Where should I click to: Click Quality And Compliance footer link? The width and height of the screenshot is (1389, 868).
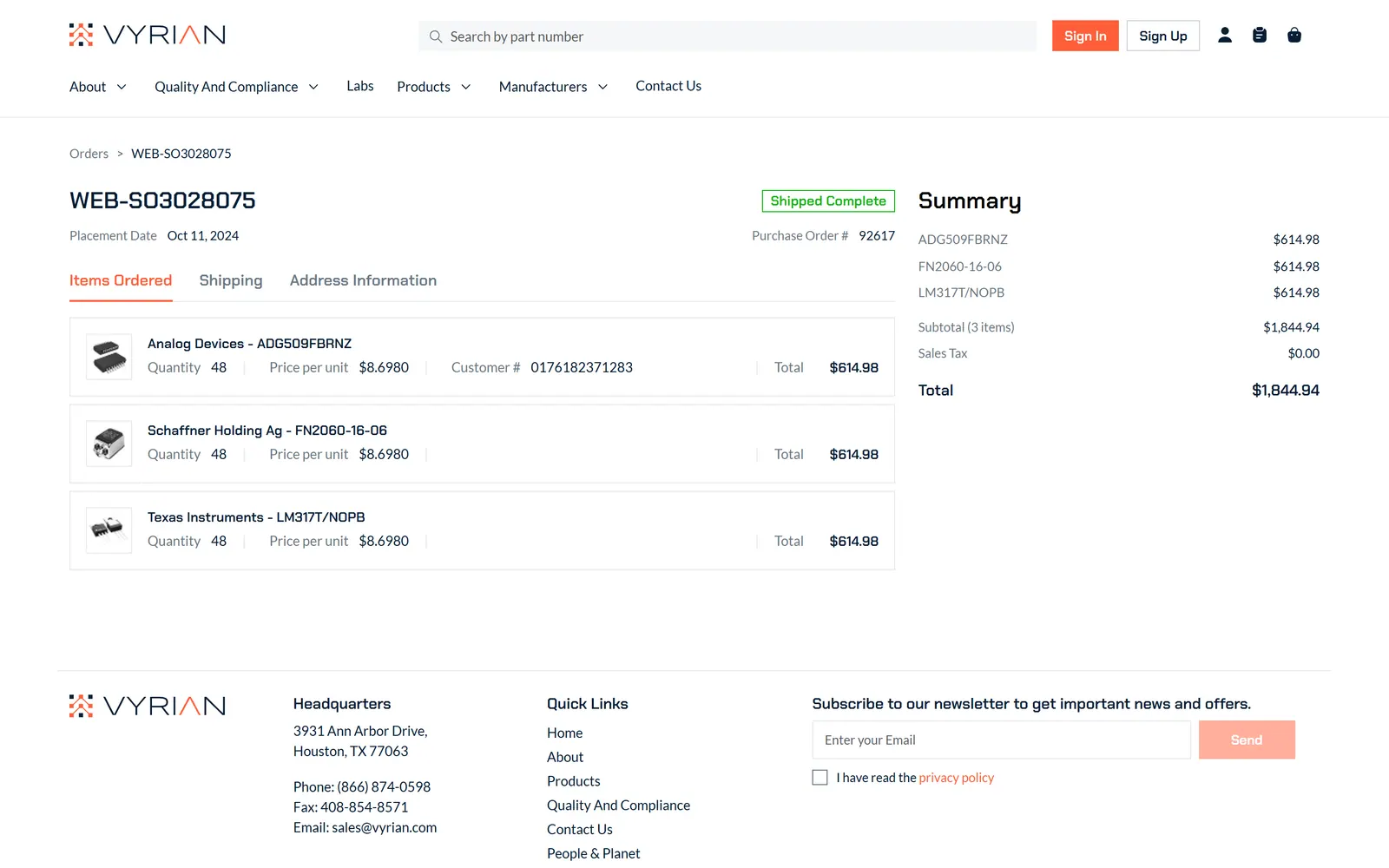tap(619, 806)
